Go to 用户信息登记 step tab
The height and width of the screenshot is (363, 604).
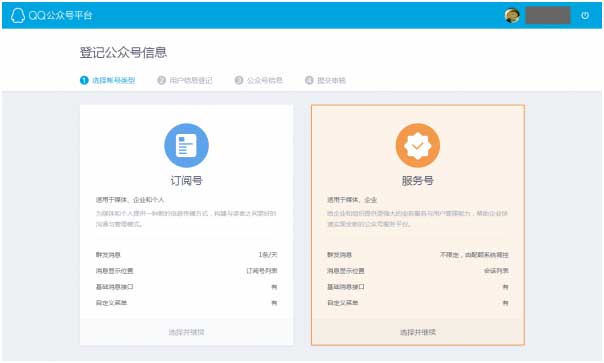pyautogui.click(x=191, y=80)
